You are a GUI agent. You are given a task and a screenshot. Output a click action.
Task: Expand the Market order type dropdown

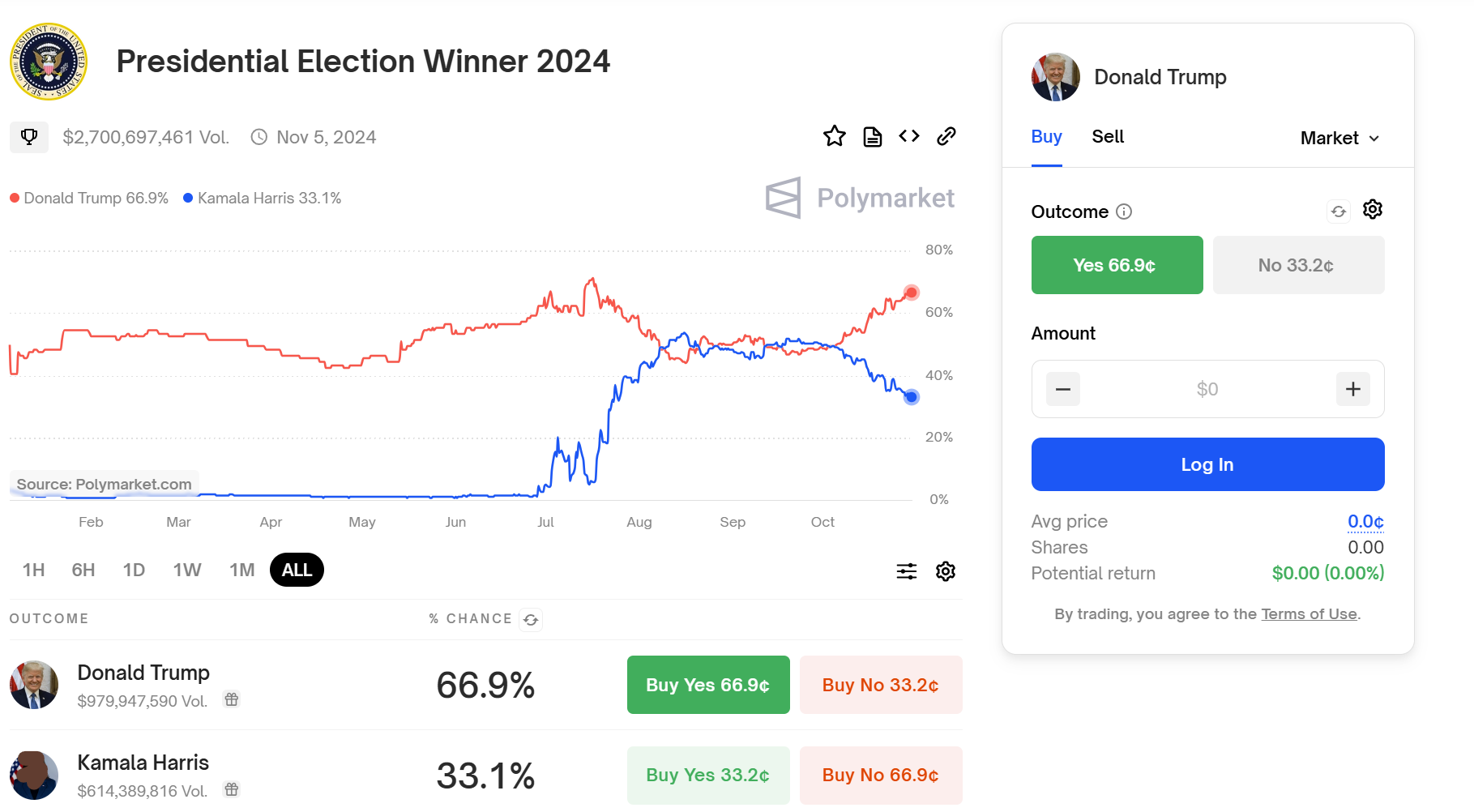1339,139
